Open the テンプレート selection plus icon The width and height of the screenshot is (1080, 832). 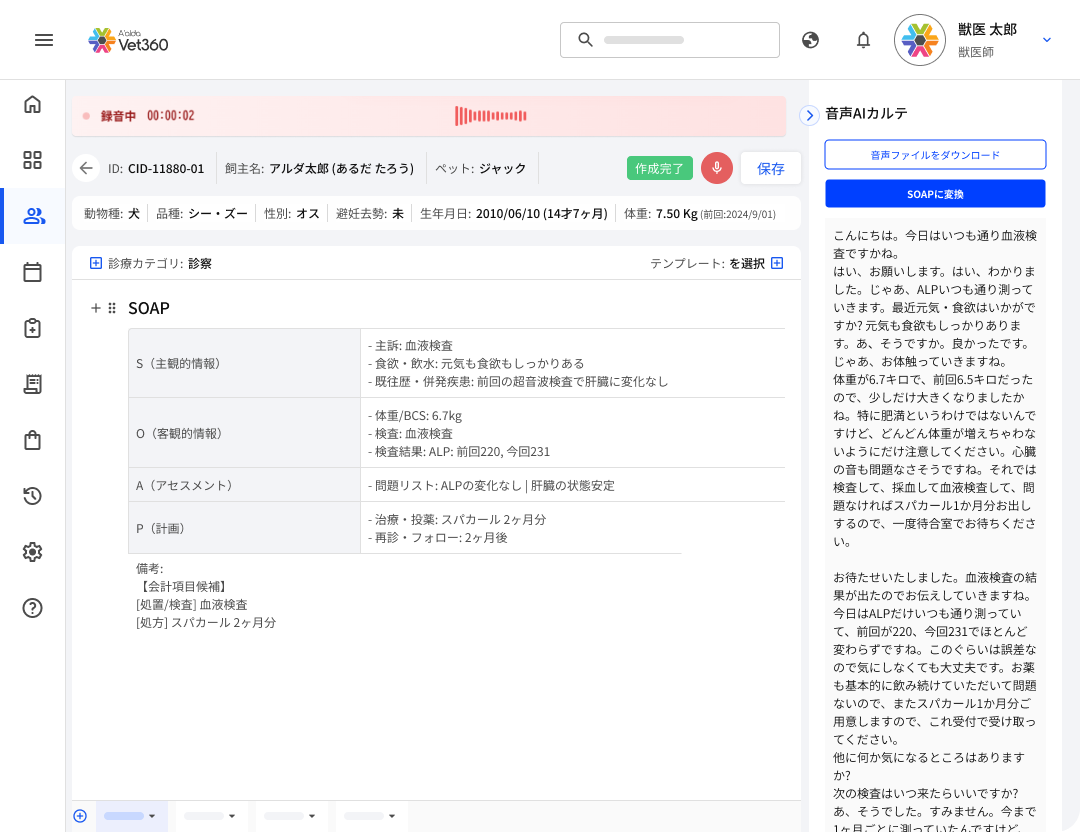click(777, 263)
